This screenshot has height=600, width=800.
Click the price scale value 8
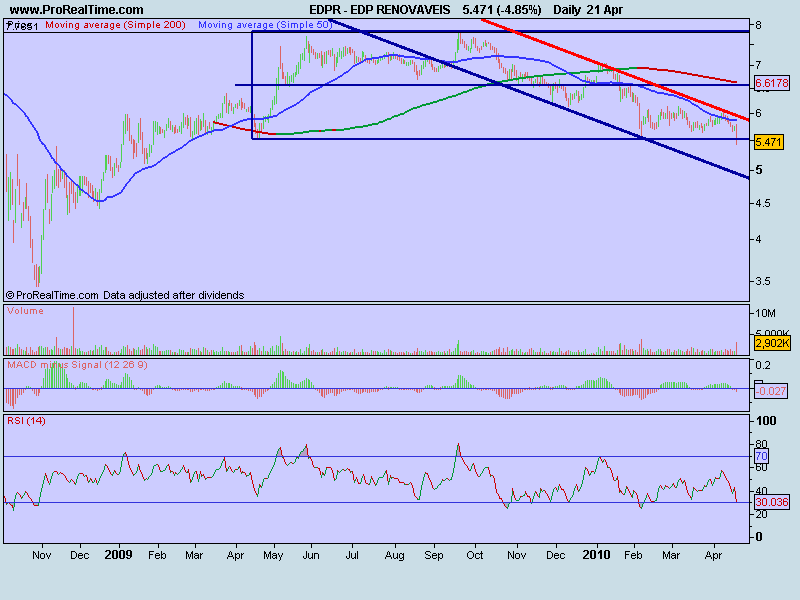(x=759, y=25)
